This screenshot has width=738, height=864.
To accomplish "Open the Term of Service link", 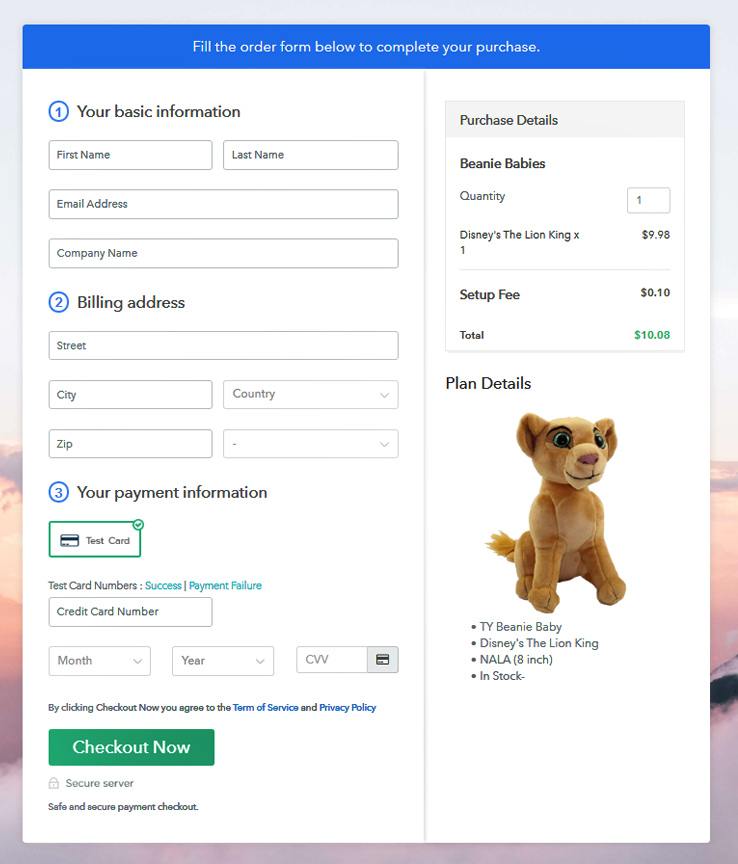I will point(266,708).
